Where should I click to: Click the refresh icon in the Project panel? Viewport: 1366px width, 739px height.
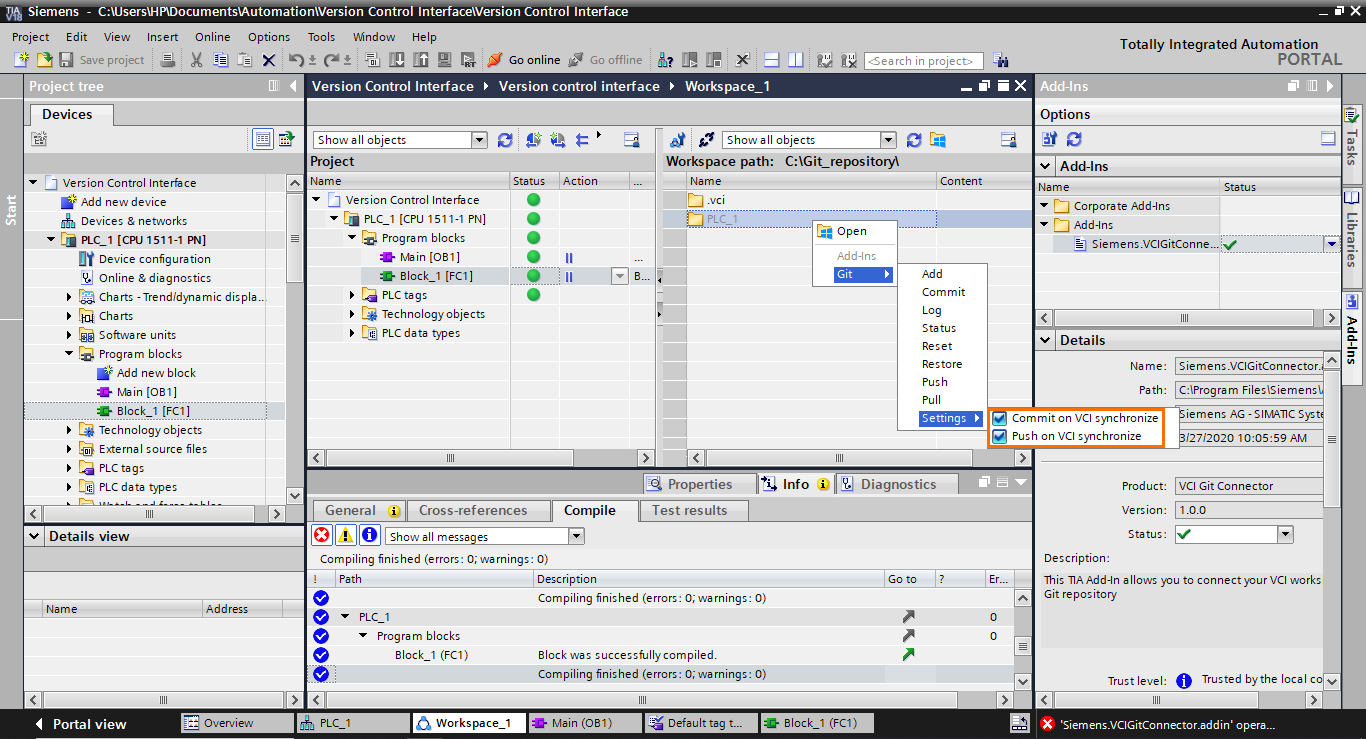point(504,139)
